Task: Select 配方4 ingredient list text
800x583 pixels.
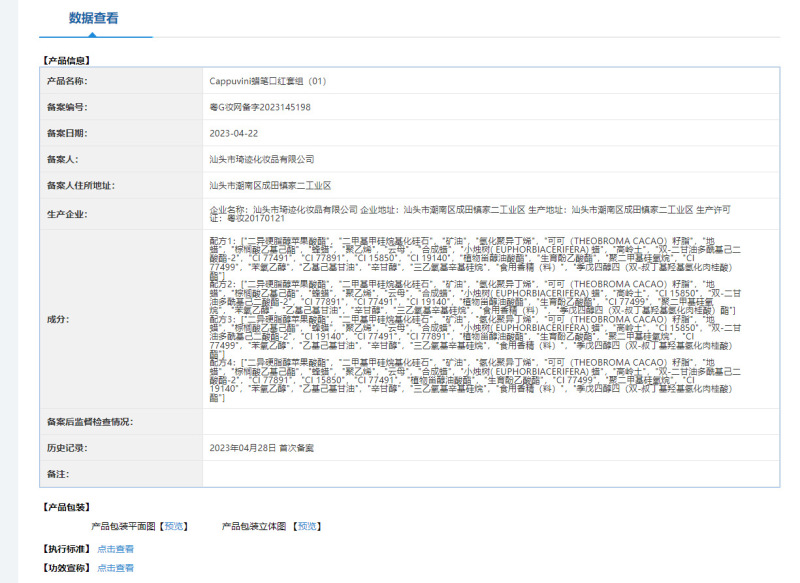Action: 475,381
